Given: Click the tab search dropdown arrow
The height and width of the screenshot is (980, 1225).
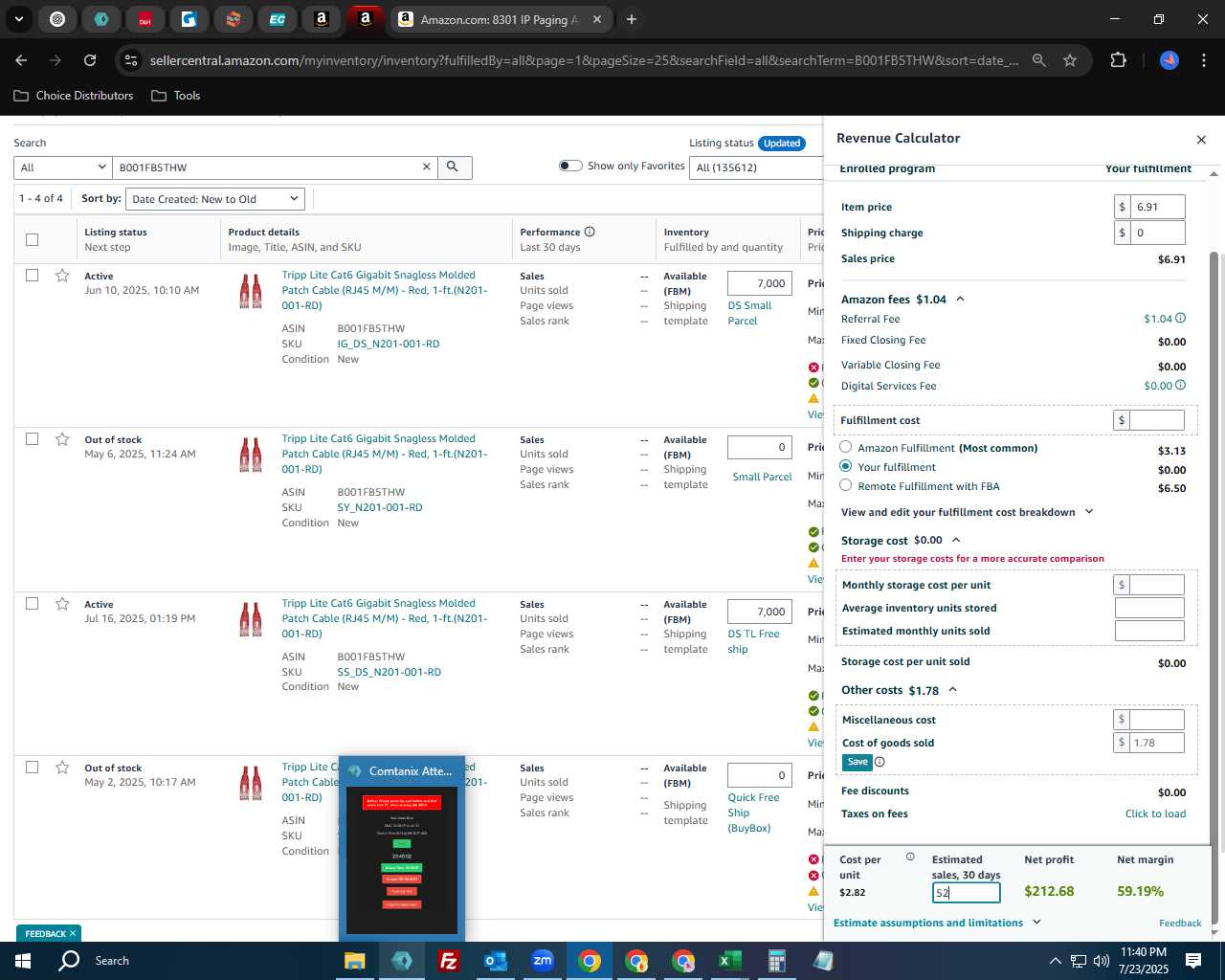Looking at the screenshot, I should 19,19.
